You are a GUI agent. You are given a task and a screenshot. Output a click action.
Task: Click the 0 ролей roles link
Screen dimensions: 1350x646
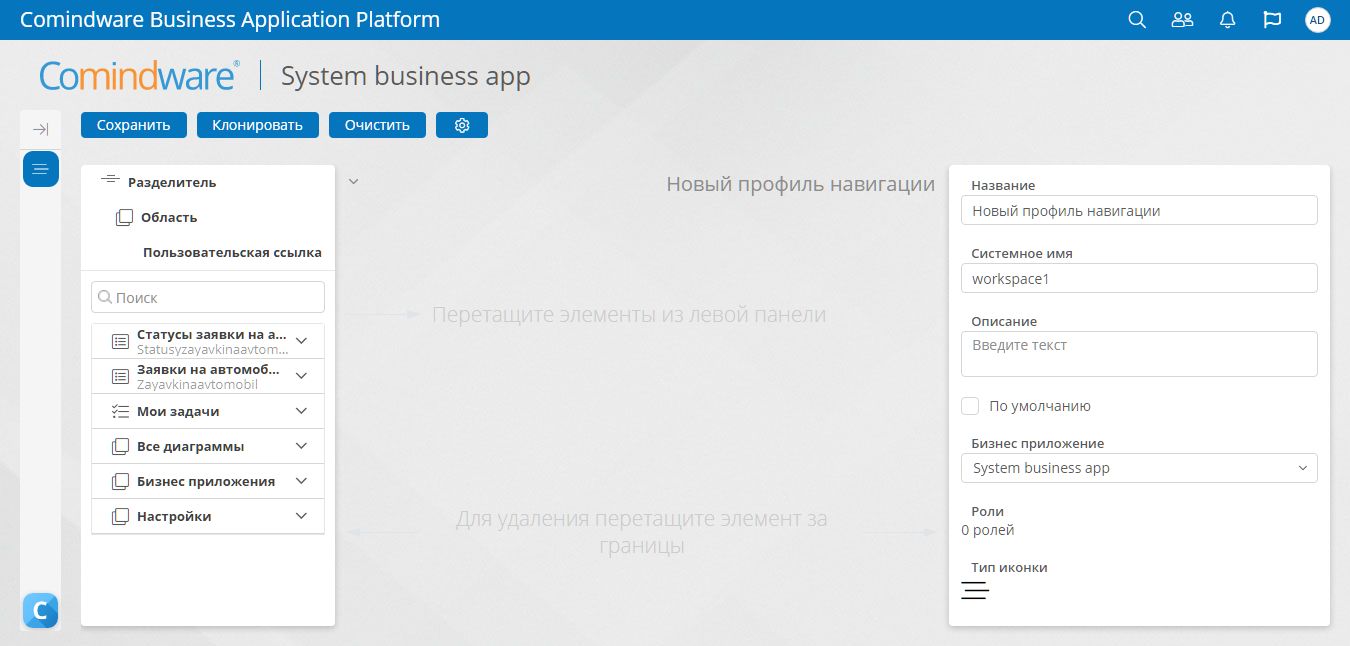coord(988,530)
